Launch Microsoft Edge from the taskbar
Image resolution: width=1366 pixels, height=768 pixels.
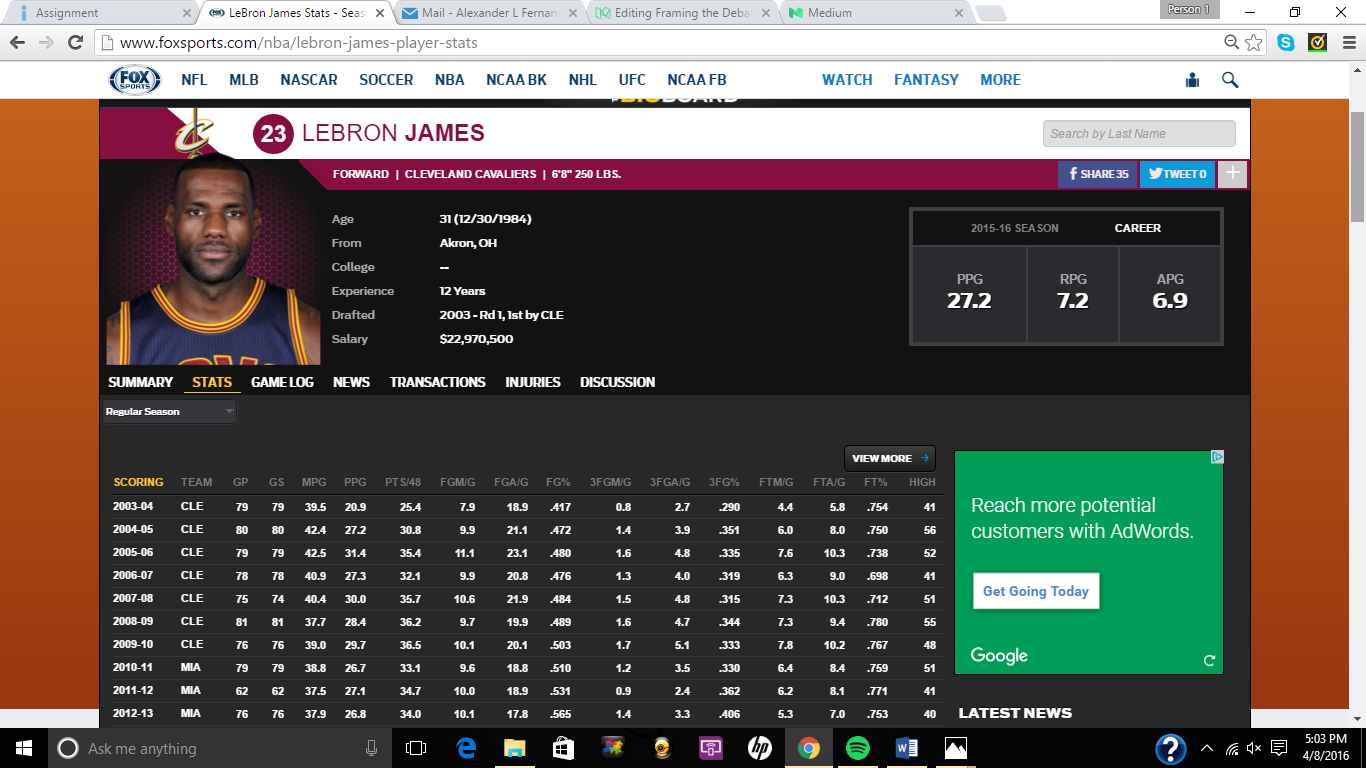[466, 748]
